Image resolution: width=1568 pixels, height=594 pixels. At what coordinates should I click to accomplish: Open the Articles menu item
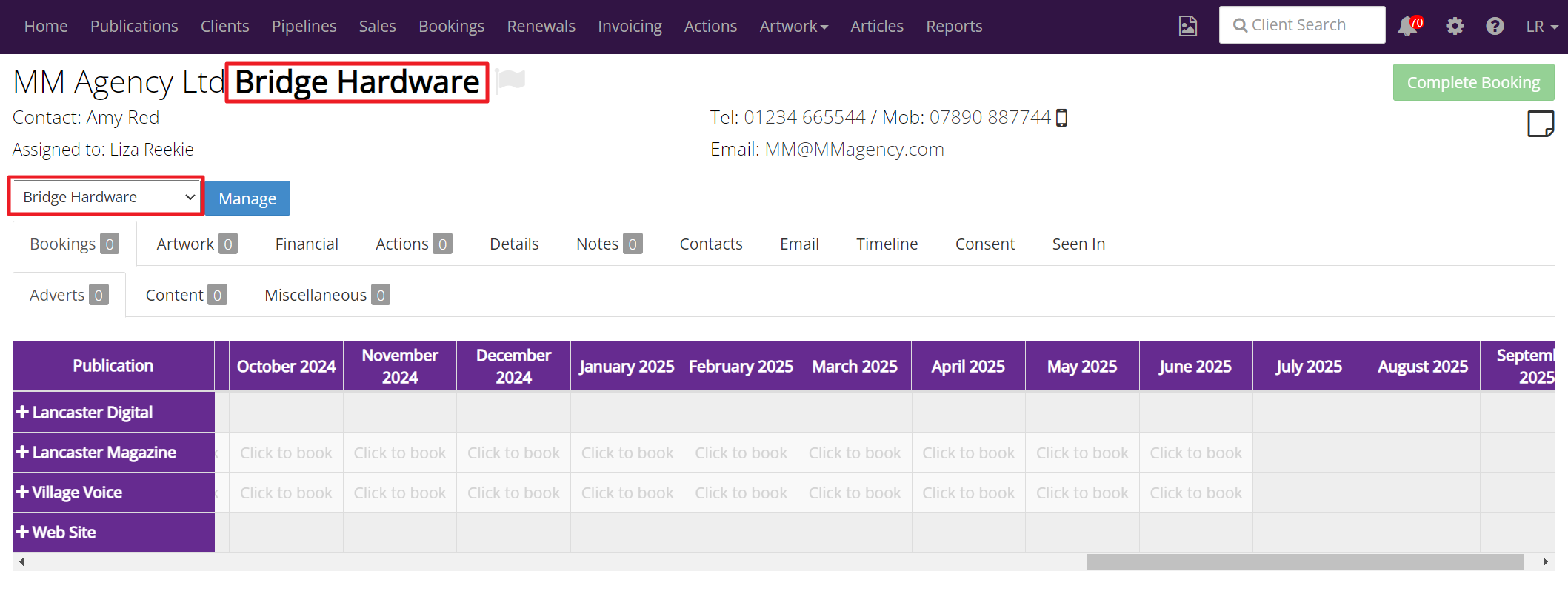[x=877, y=26]
